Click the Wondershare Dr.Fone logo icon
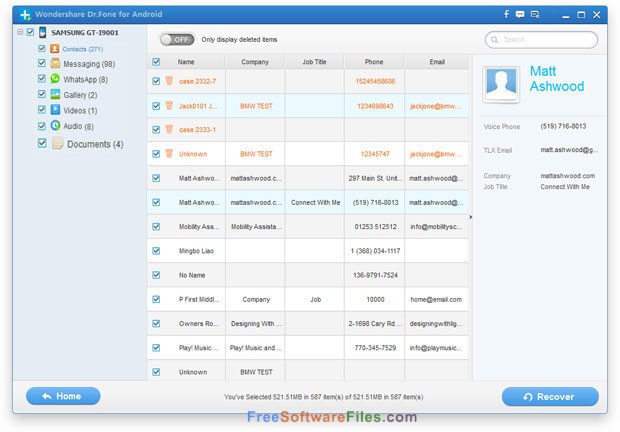620x432 pixels. pos(25,15)
